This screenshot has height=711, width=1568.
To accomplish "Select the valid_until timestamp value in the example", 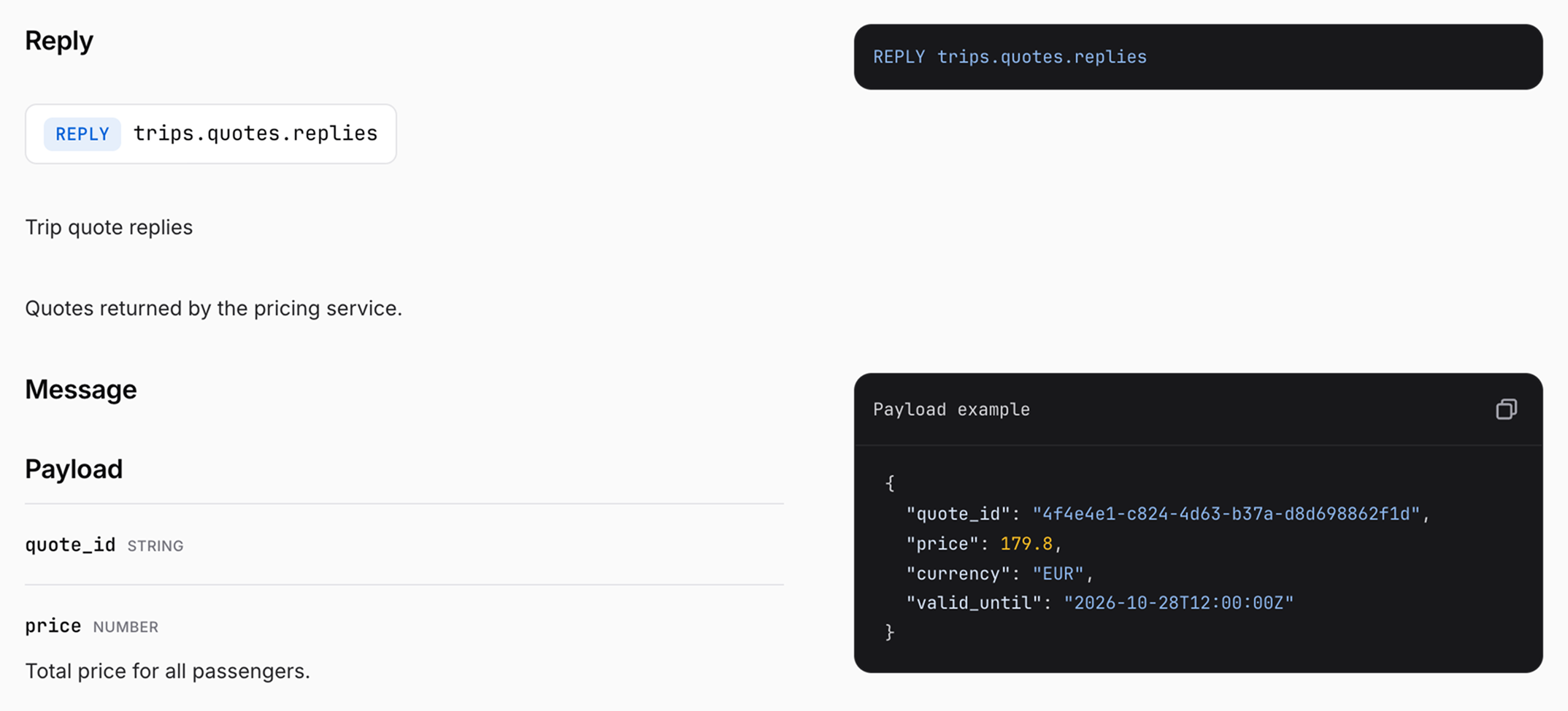I will click(x=1179, y=603).
